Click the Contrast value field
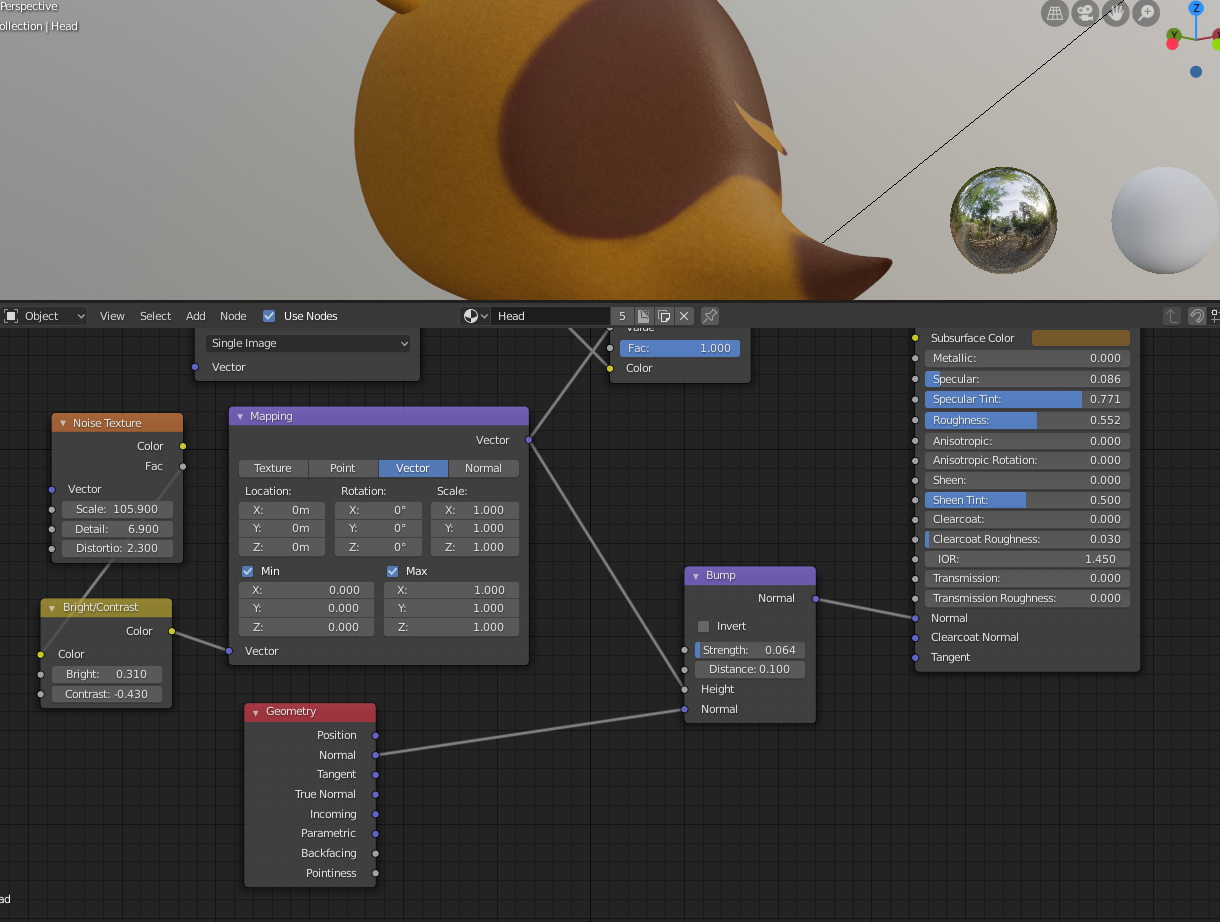 (x=107, y=694)
